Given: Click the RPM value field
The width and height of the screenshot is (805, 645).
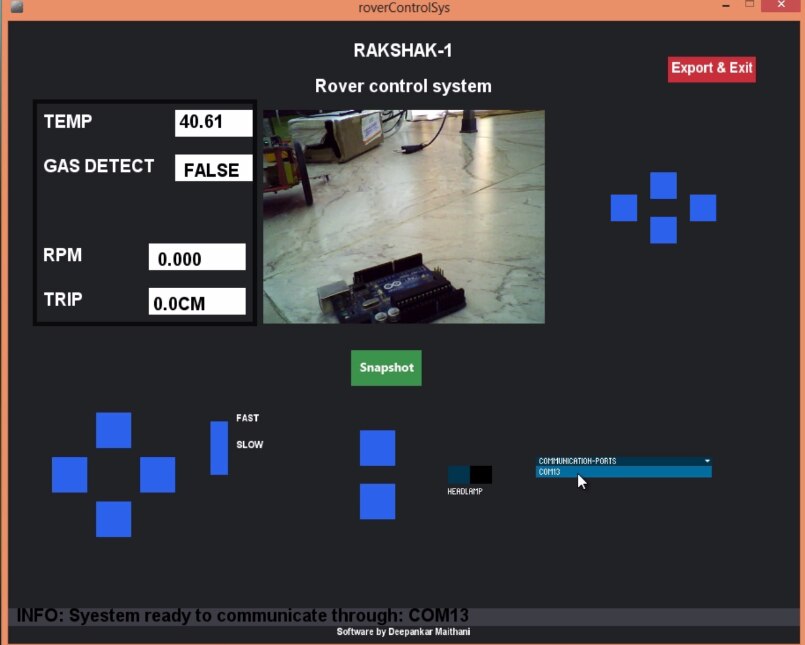Looking at the screenshot, I should [197, 257].
